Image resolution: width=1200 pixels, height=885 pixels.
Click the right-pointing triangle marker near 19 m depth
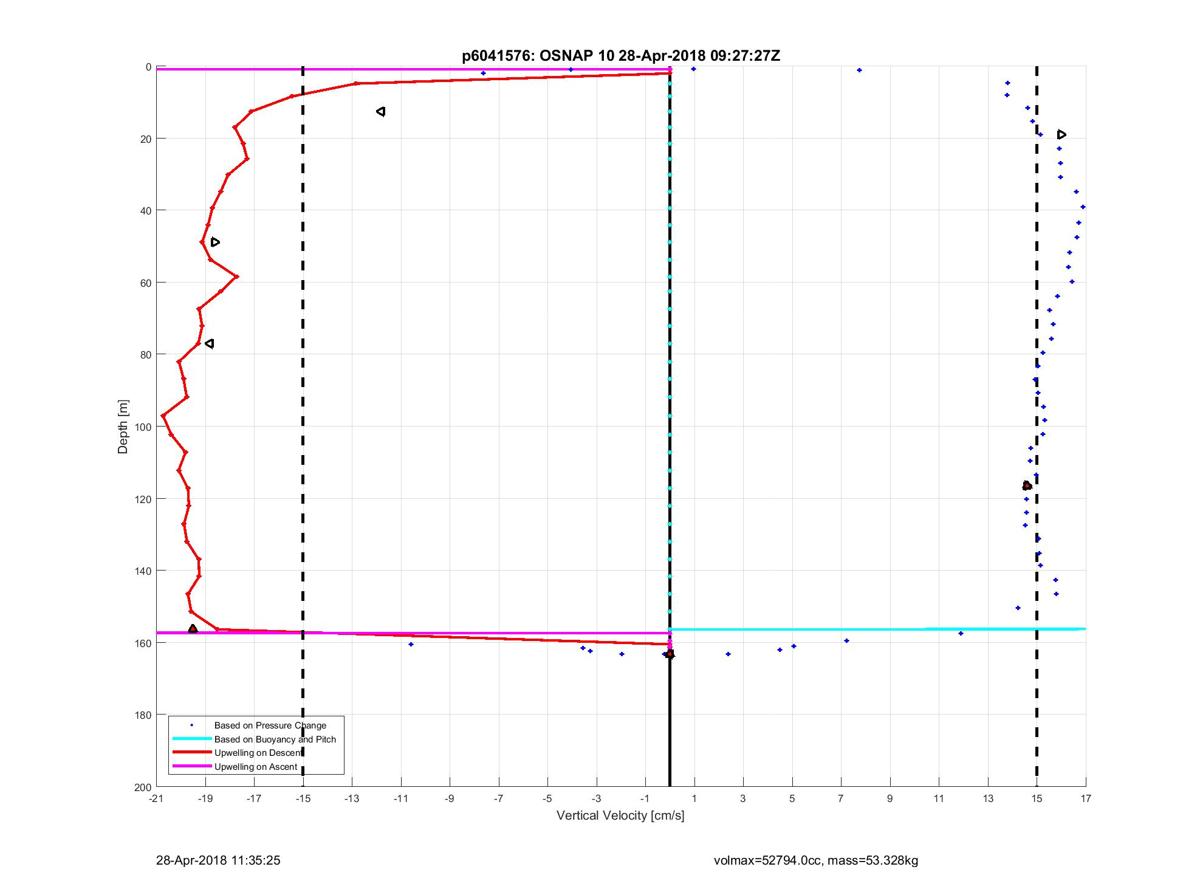(x=1062, y=134)
